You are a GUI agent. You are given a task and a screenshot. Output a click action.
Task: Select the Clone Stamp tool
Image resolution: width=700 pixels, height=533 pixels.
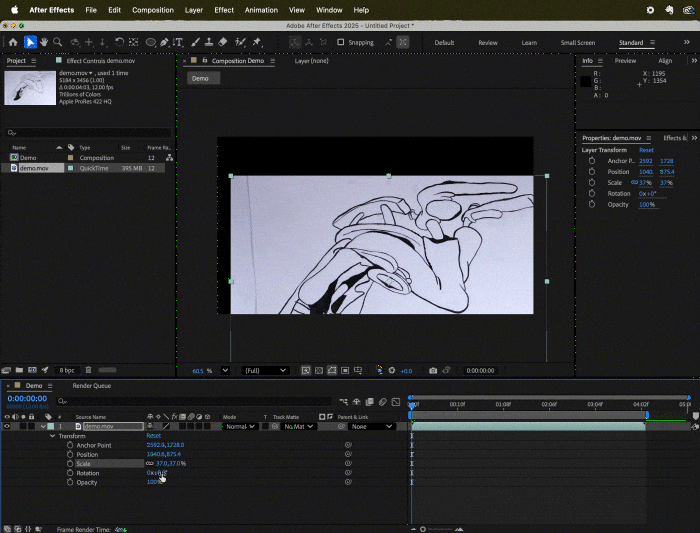coord(208,42)
